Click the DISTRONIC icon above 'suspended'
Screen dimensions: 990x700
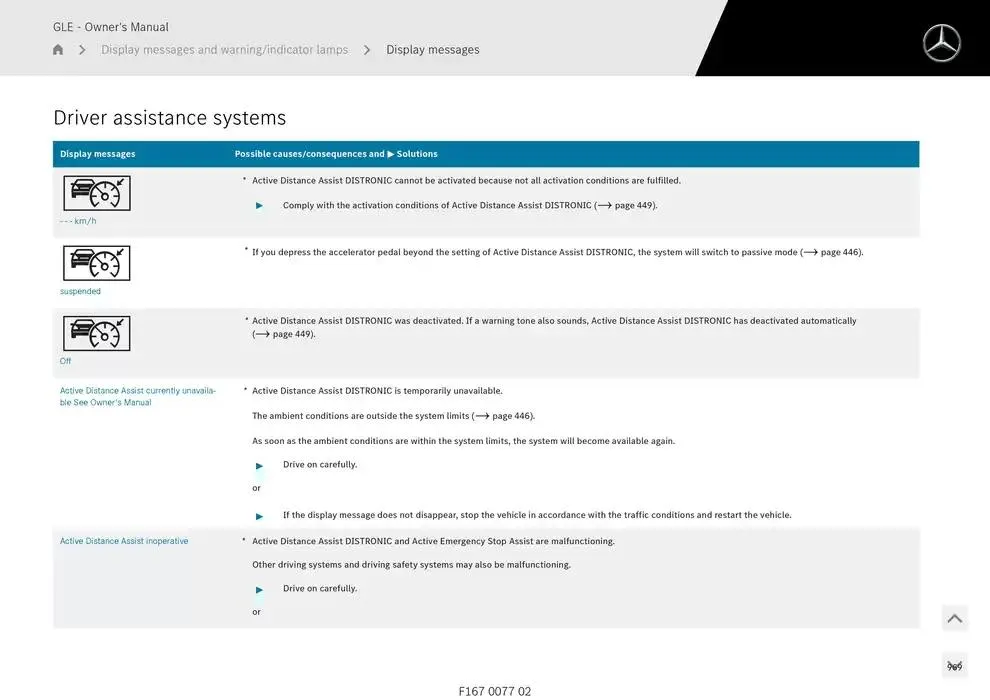pyautogui.click(x=97, y=263)
